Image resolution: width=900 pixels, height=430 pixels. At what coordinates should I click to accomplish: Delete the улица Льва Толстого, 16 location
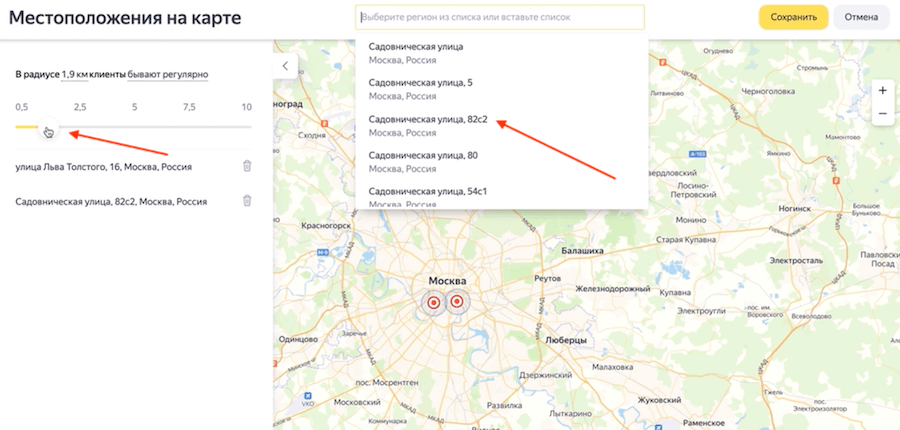click(247, 166)
